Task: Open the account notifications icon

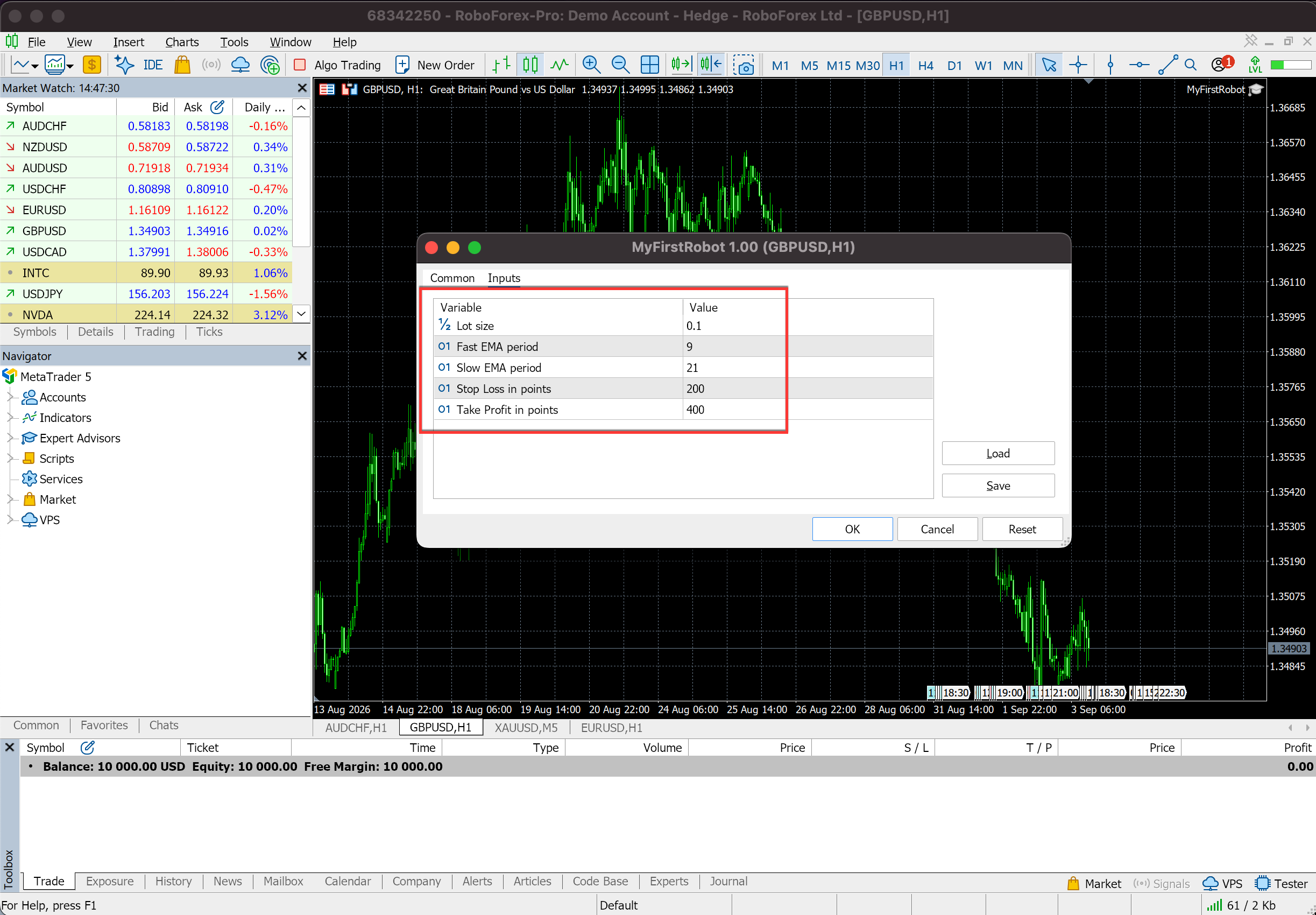Action: coord(1222,64)
